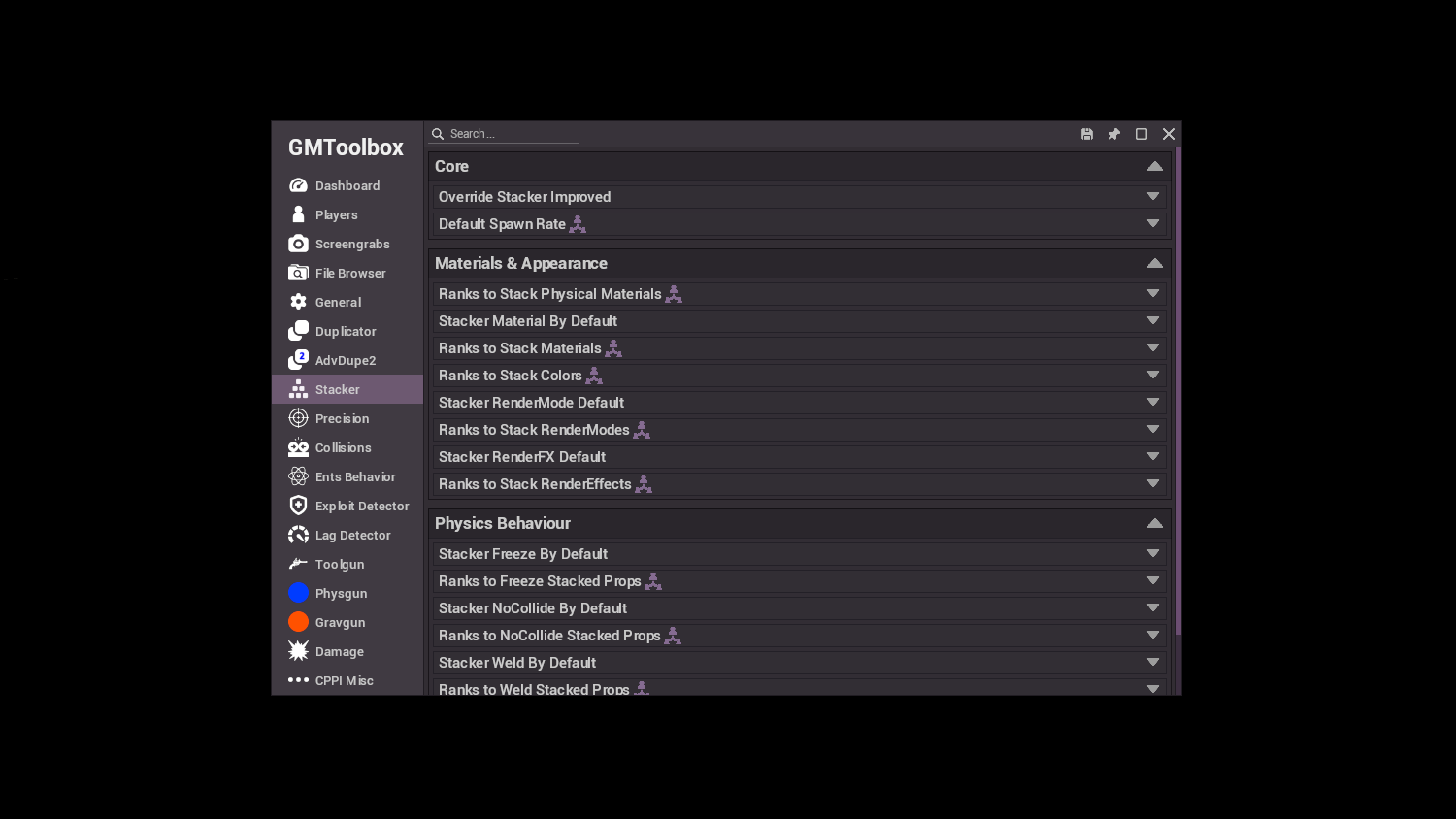Click the Damage burst icon
The width and height of the screenshot is (1456, 819).
298,651
